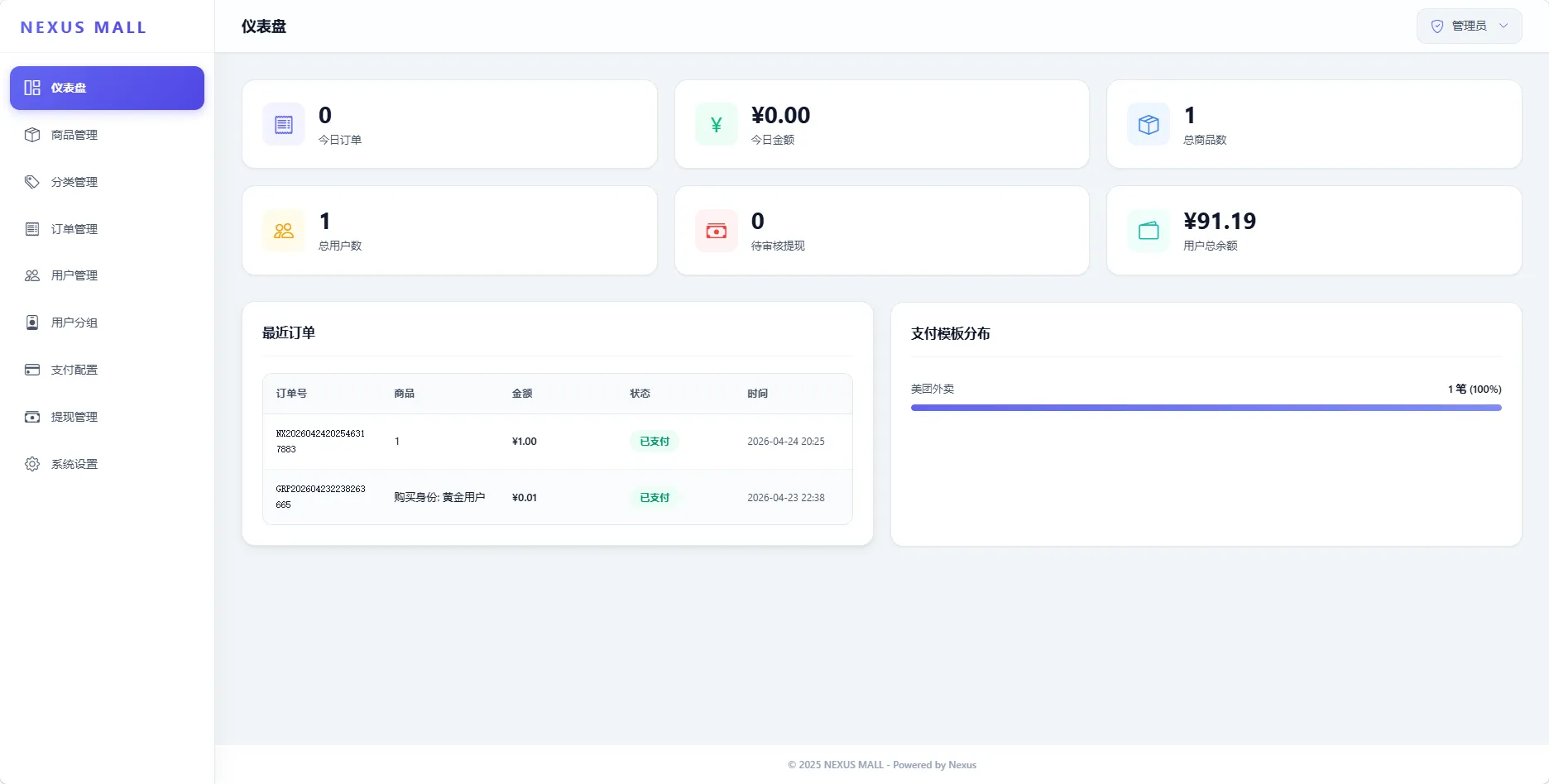Click the 美团外卖 distribution progress bar
This screenshot has width=1549, height=784.
tap(1206, 408)
